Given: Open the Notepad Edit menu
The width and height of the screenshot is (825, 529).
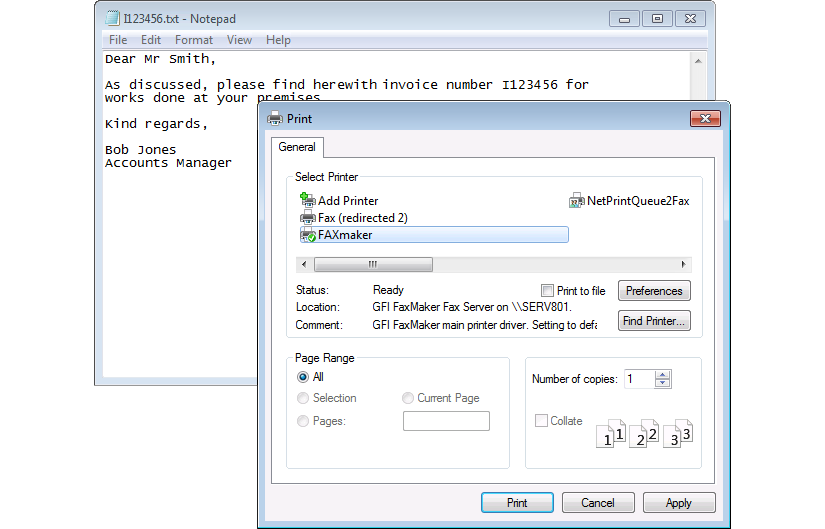Looking at the screenshot, I should [150, 40].
